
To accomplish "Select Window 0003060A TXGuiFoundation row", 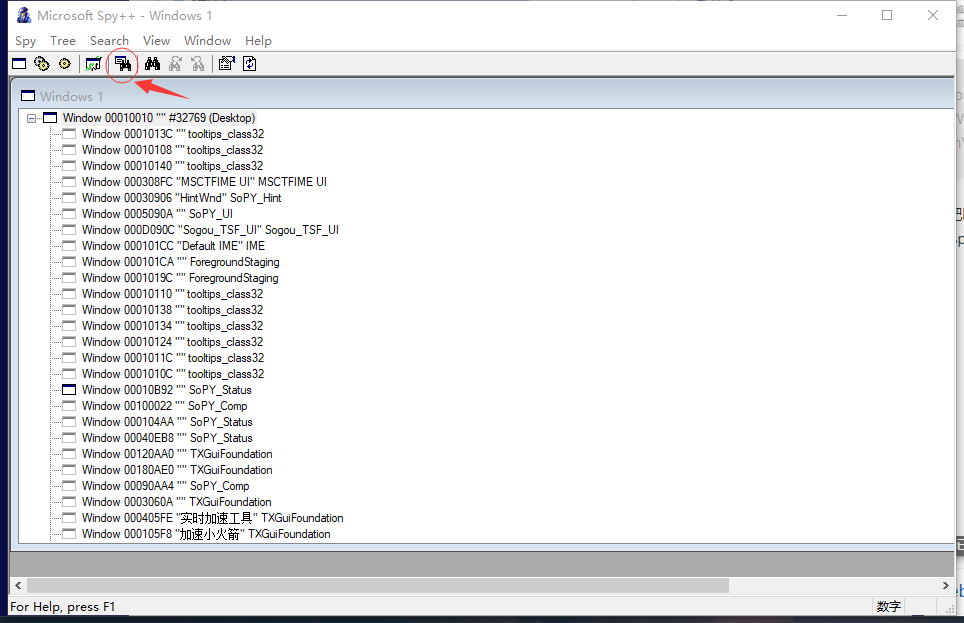I will click(x=176, y=502).
